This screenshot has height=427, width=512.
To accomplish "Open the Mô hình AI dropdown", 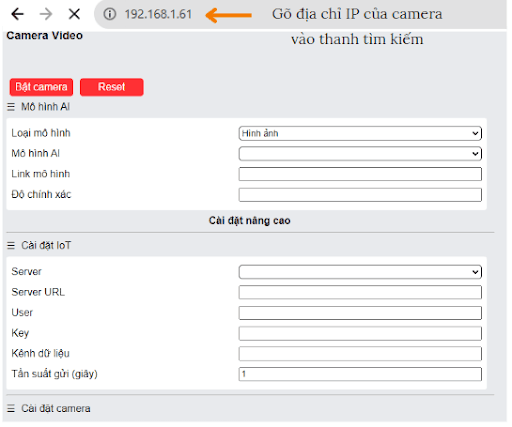I will click(x=360, y=154).
